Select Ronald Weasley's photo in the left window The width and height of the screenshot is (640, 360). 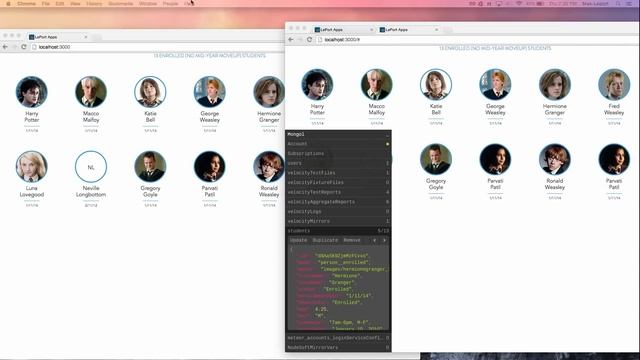[x=269, y=167]
